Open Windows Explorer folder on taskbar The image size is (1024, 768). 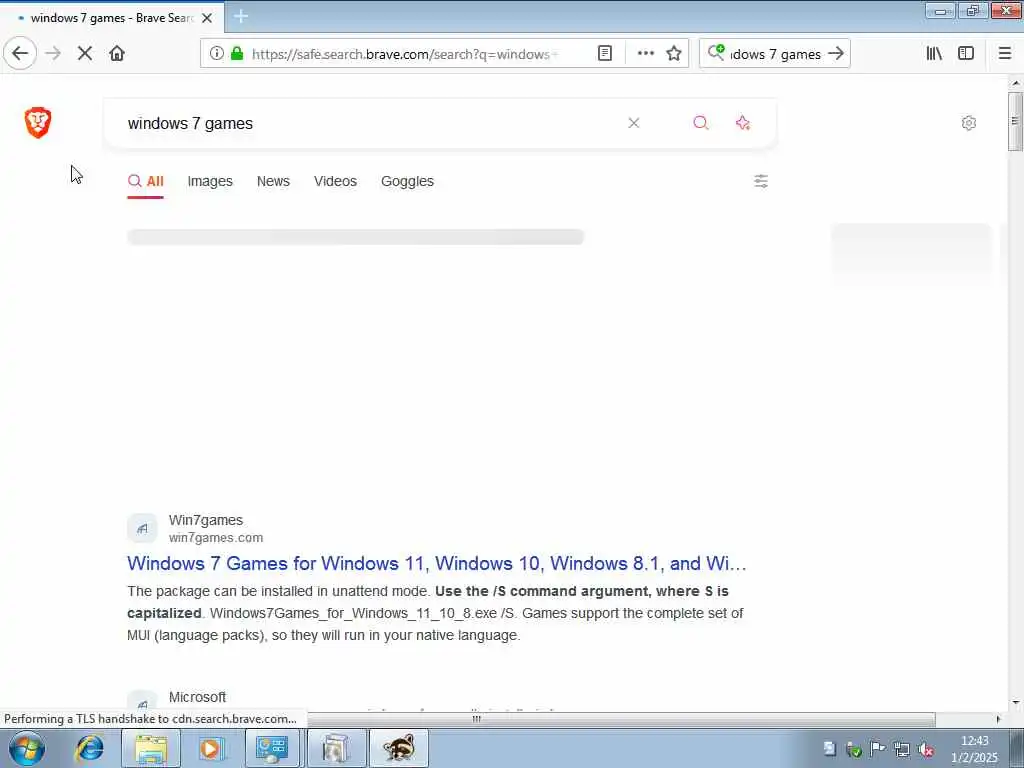click(151, 748)
